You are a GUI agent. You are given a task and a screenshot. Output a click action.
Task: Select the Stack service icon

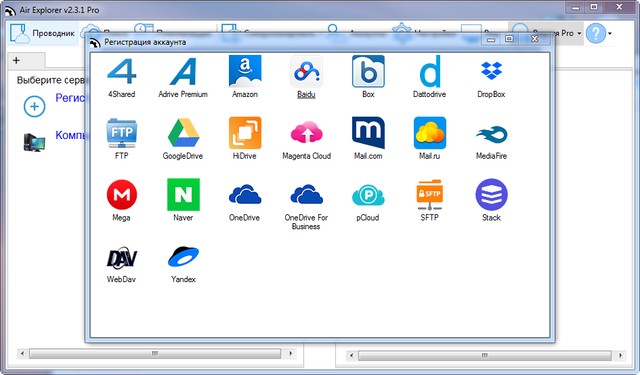pos(491,195)
